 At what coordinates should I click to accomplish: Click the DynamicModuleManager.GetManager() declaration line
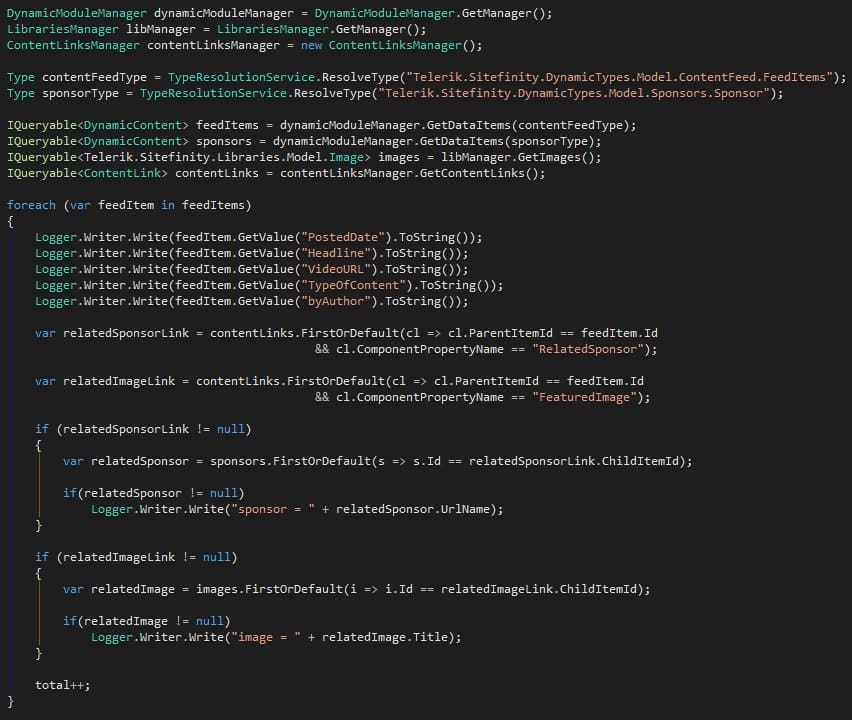tap(279, 14)
